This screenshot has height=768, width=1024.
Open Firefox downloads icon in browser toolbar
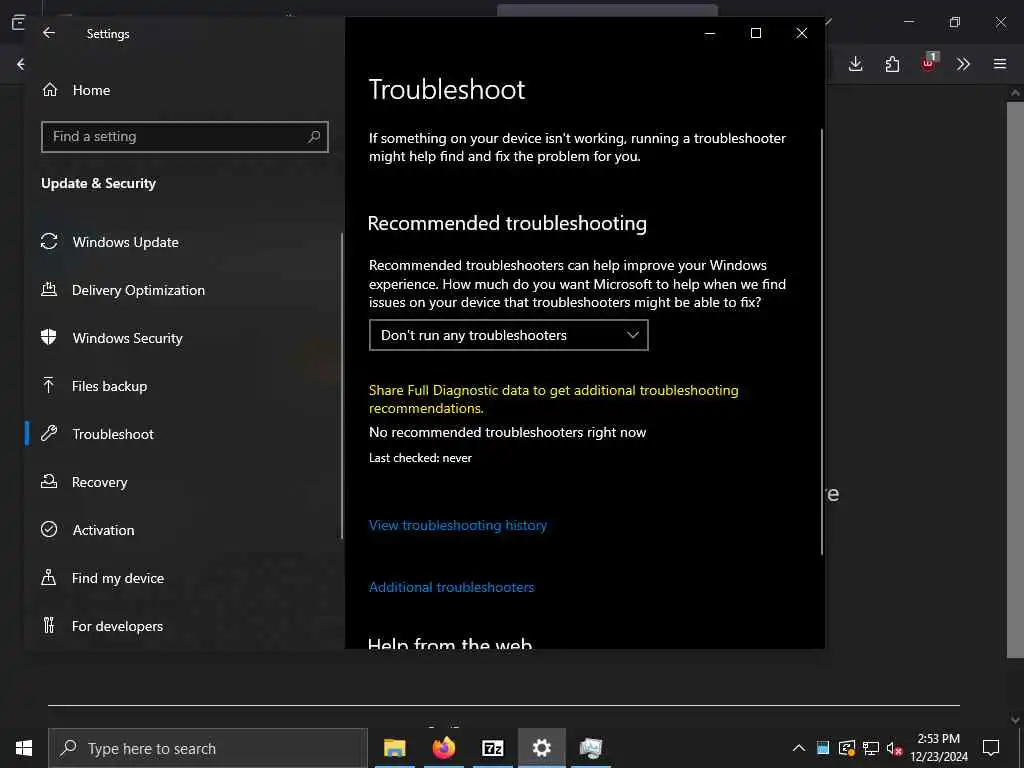point(856,64)
